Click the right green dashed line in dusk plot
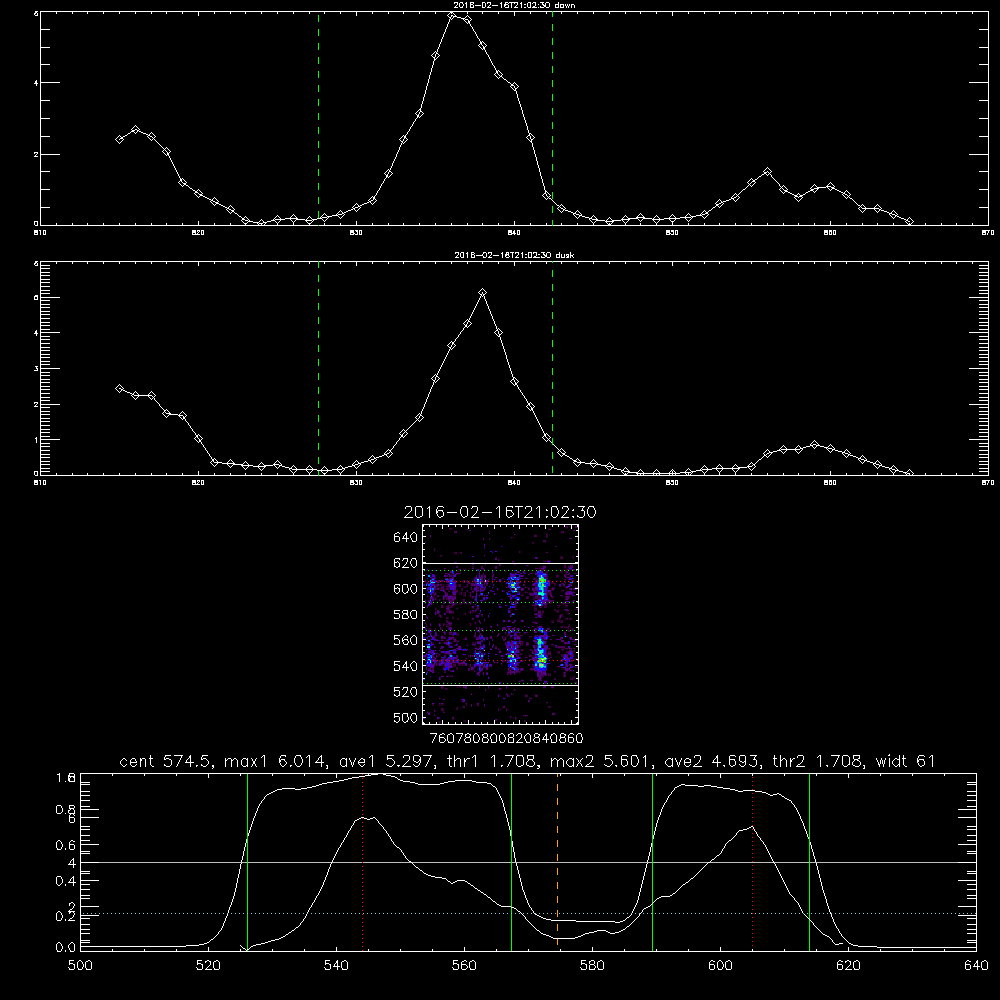The height and width of the screenshot is (1000, 1000). [552, 368]
